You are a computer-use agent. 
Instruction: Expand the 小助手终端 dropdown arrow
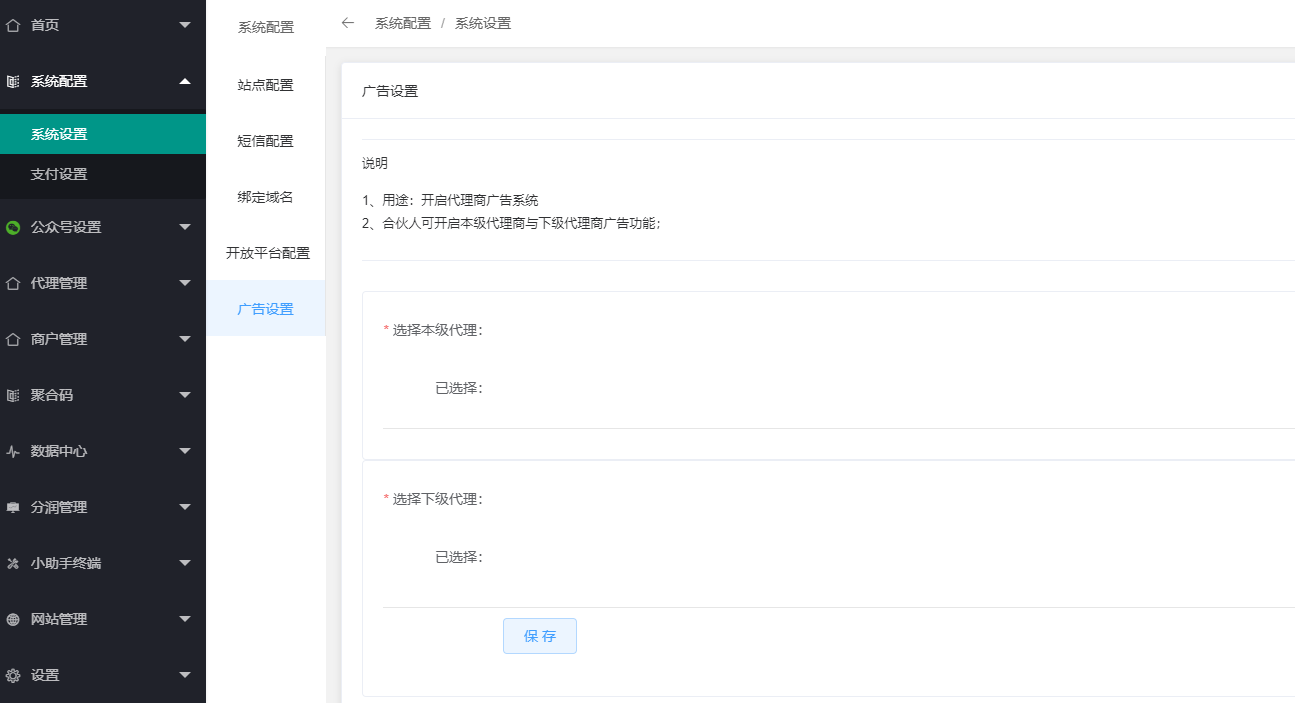point(185,563)
